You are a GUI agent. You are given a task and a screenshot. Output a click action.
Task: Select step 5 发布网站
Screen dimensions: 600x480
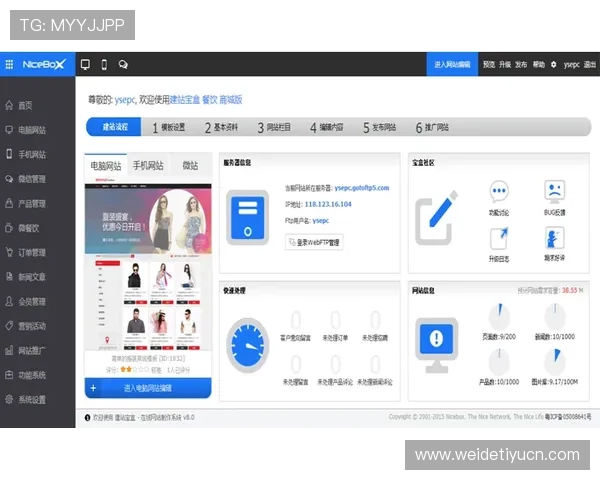[x=380, y=127]
